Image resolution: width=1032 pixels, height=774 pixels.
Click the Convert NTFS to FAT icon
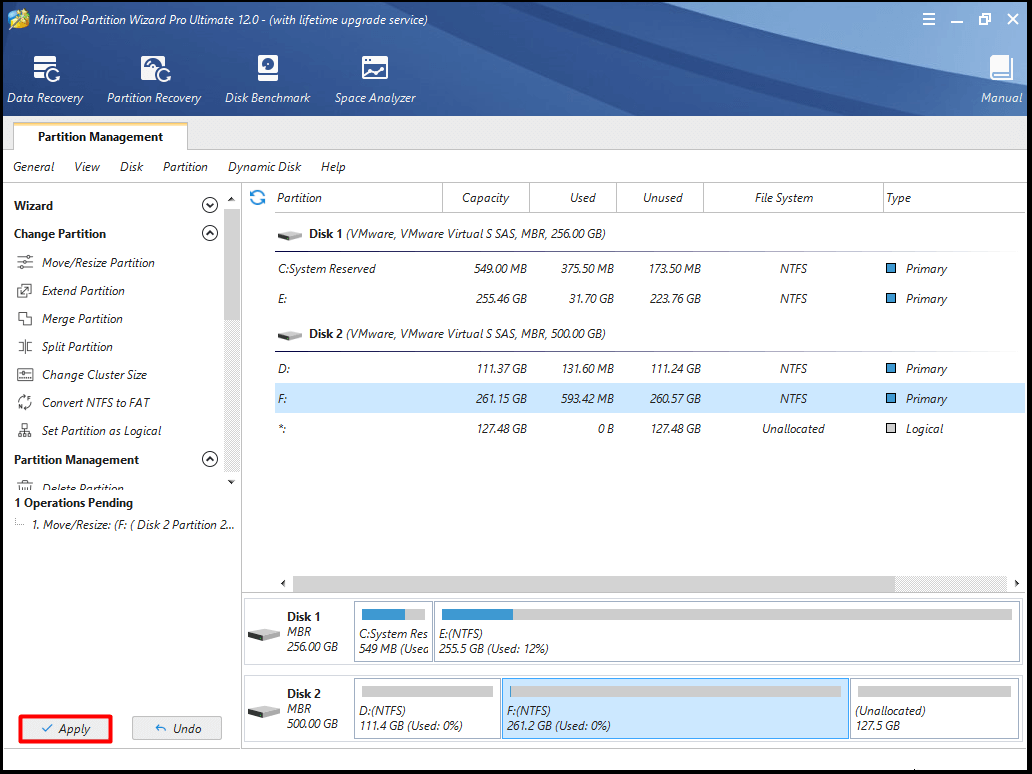(x=25, y=403)
